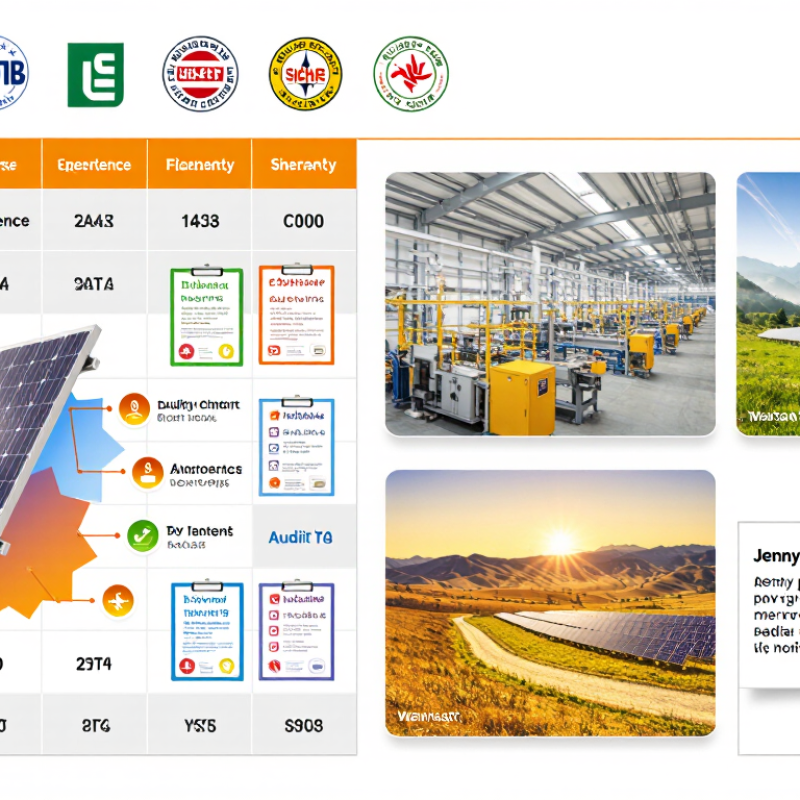Screen dimensions: 800x800
Task: Open the orange-bordered clipboard document
Action: pyautogui.click(x=296, y=313)
